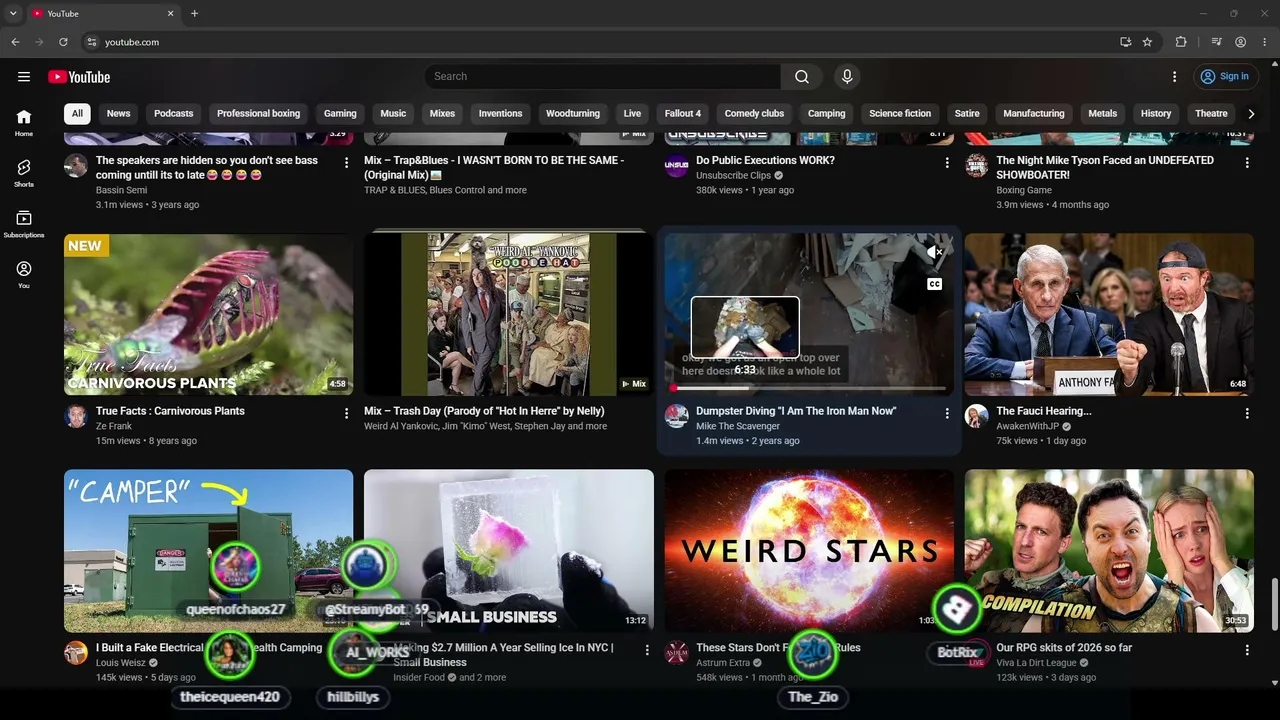The height and width of the screenshot is (720, 1280).
Task: Start voice search with the microphone
Action: [x=847, y=77]
